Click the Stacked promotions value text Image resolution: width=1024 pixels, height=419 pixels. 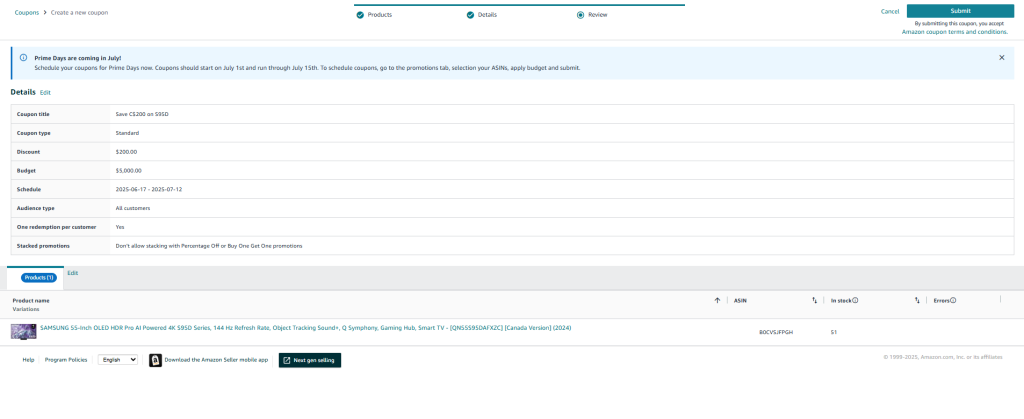point(208,246)
